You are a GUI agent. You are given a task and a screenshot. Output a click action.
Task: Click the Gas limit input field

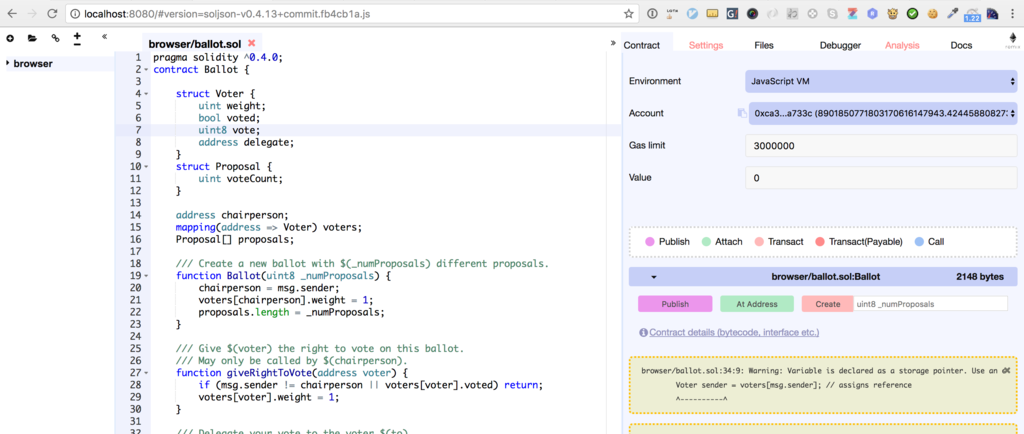pos(880,146)
